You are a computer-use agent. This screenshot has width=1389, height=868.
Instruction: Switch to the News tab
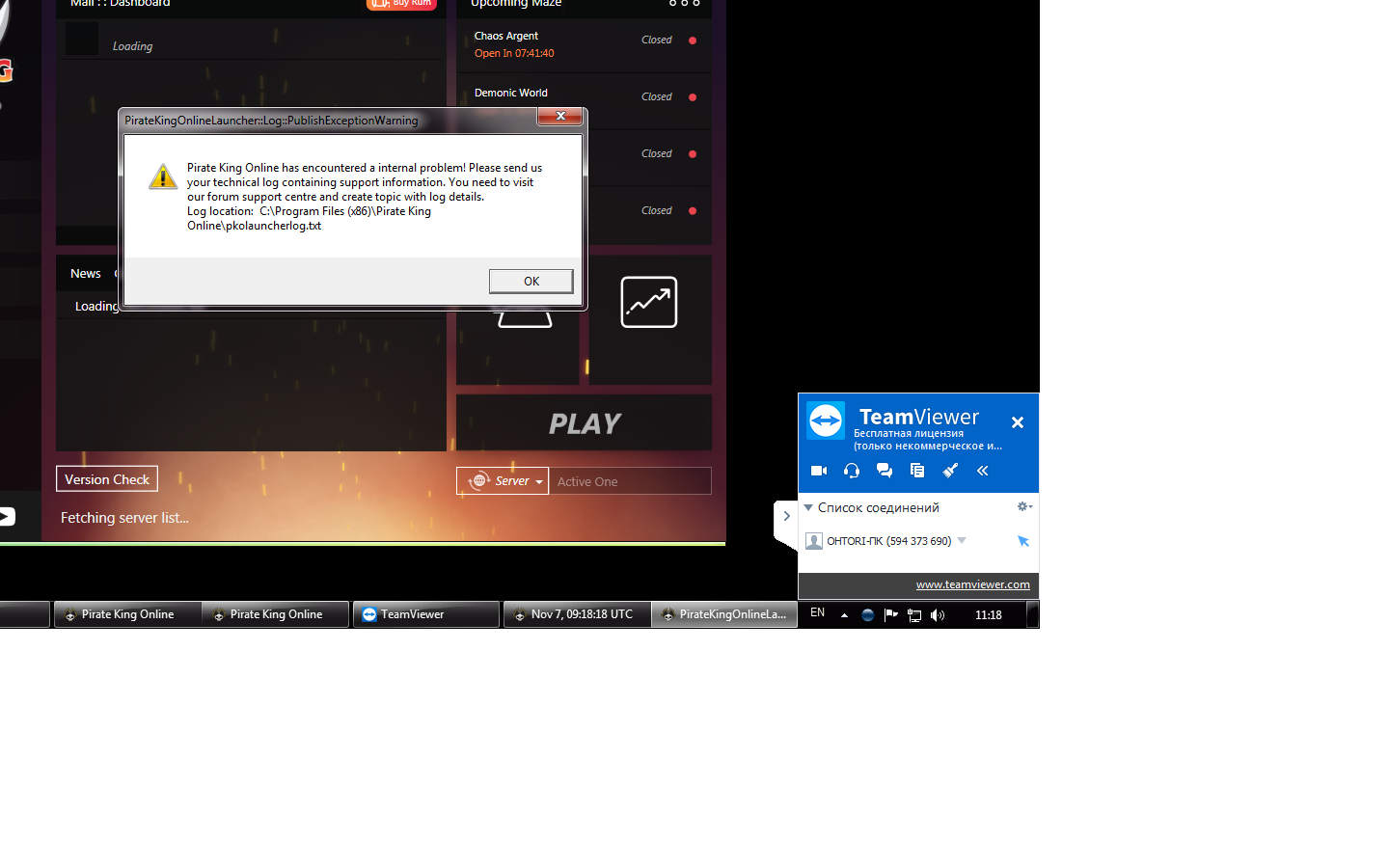tap(86, 274)
